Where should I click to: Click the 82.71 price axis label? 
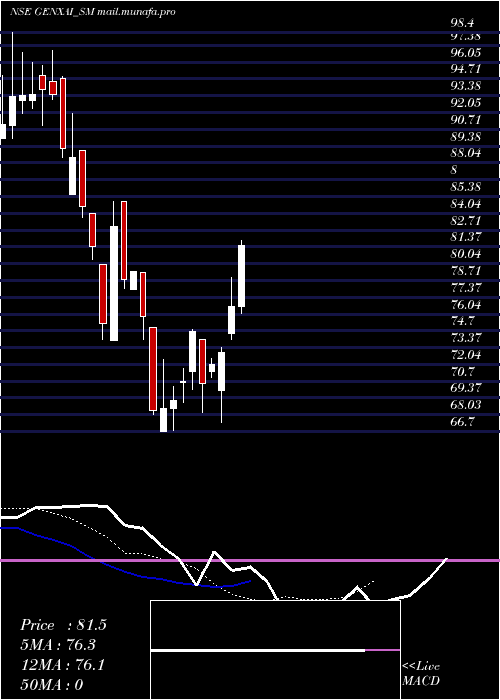pos(466,221)
